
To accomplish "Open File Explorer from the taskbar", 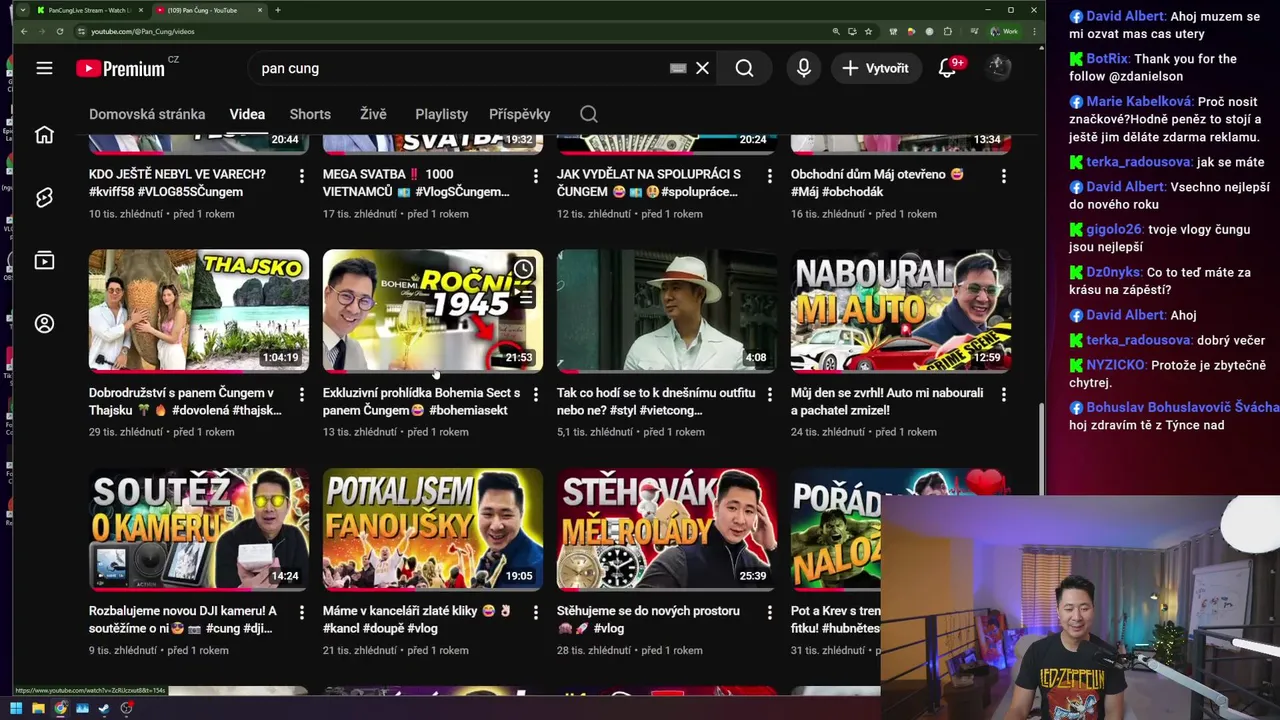I will coord(38,708).
